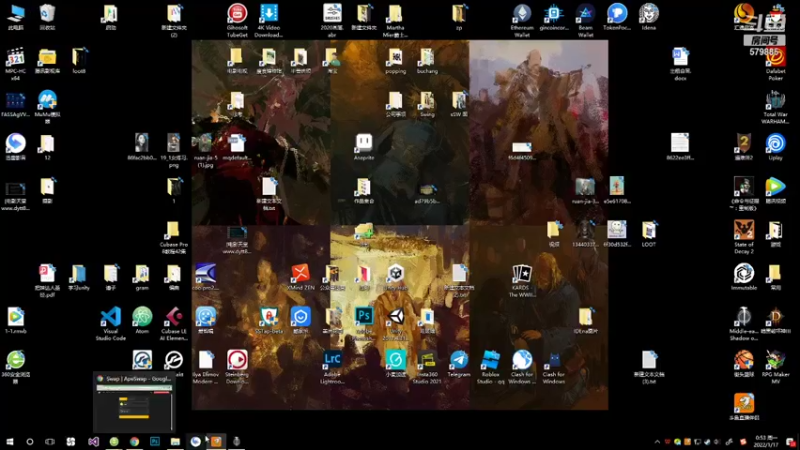The height and width of the screenshot is (450, 800).
Task: Launch the RPG Maker MV shortcut
Action: coord(775,367)
